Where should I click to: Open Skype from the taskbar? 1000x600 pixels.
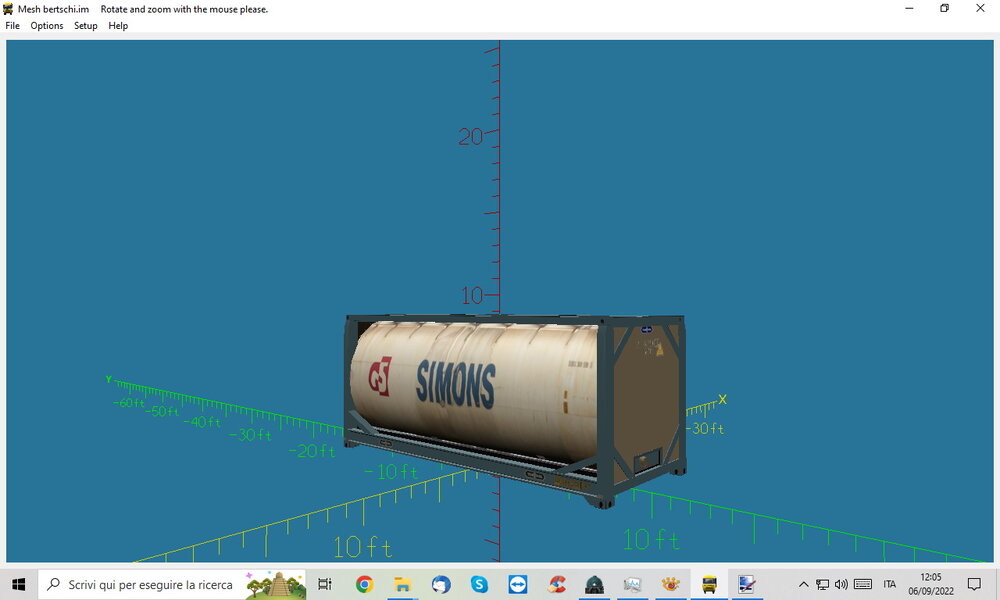pos(479,584)
